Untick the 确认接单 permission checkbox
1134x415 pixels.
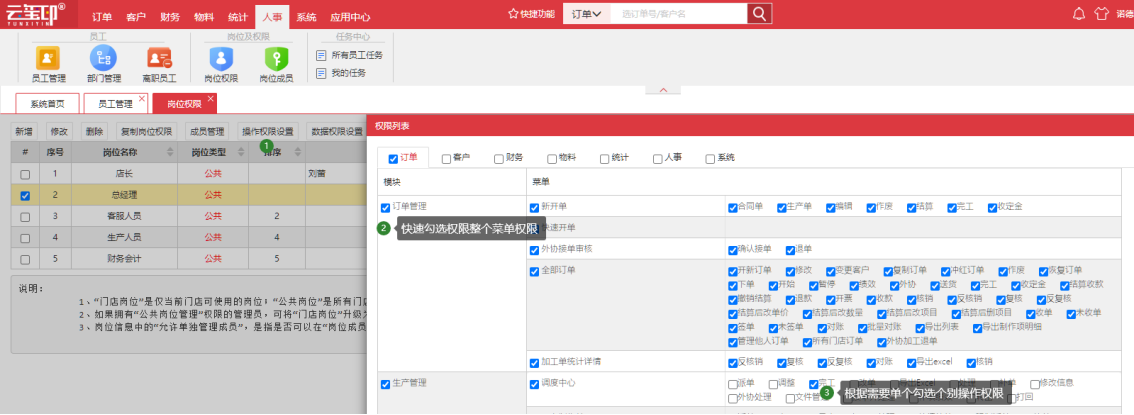coord(733,249)
